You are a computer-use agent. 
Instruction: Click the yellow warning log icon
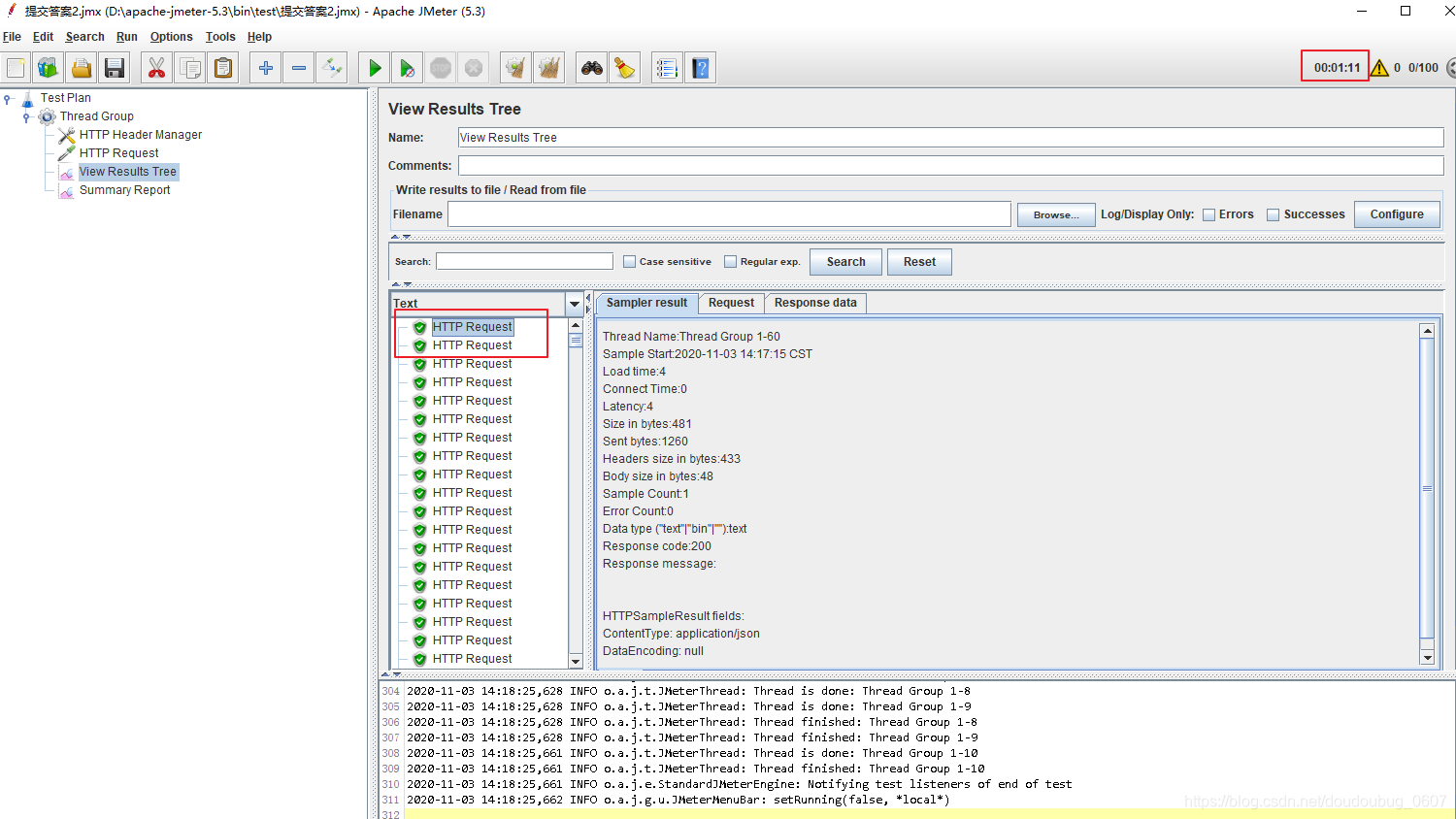pyautogui.click(x=1379, y=68)
